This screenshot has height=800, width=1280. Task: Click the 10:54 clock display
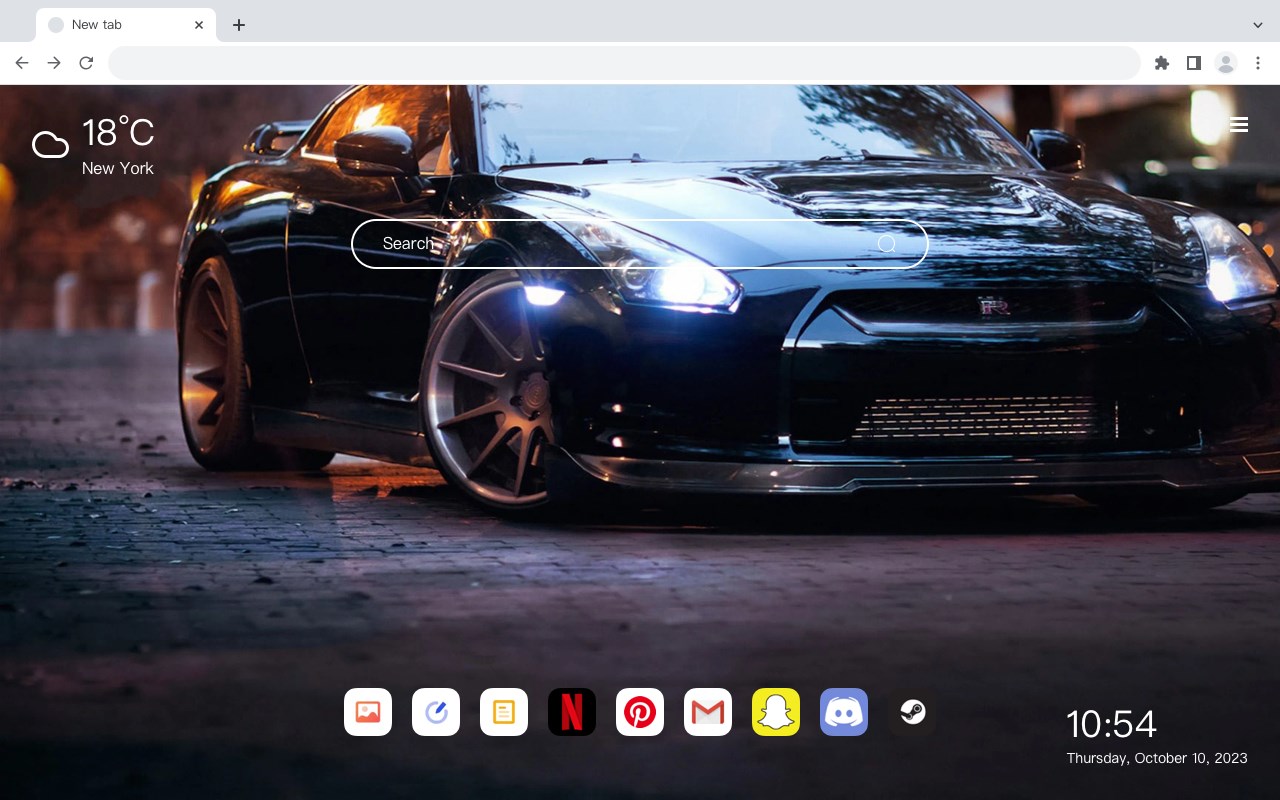[1111, 724]
